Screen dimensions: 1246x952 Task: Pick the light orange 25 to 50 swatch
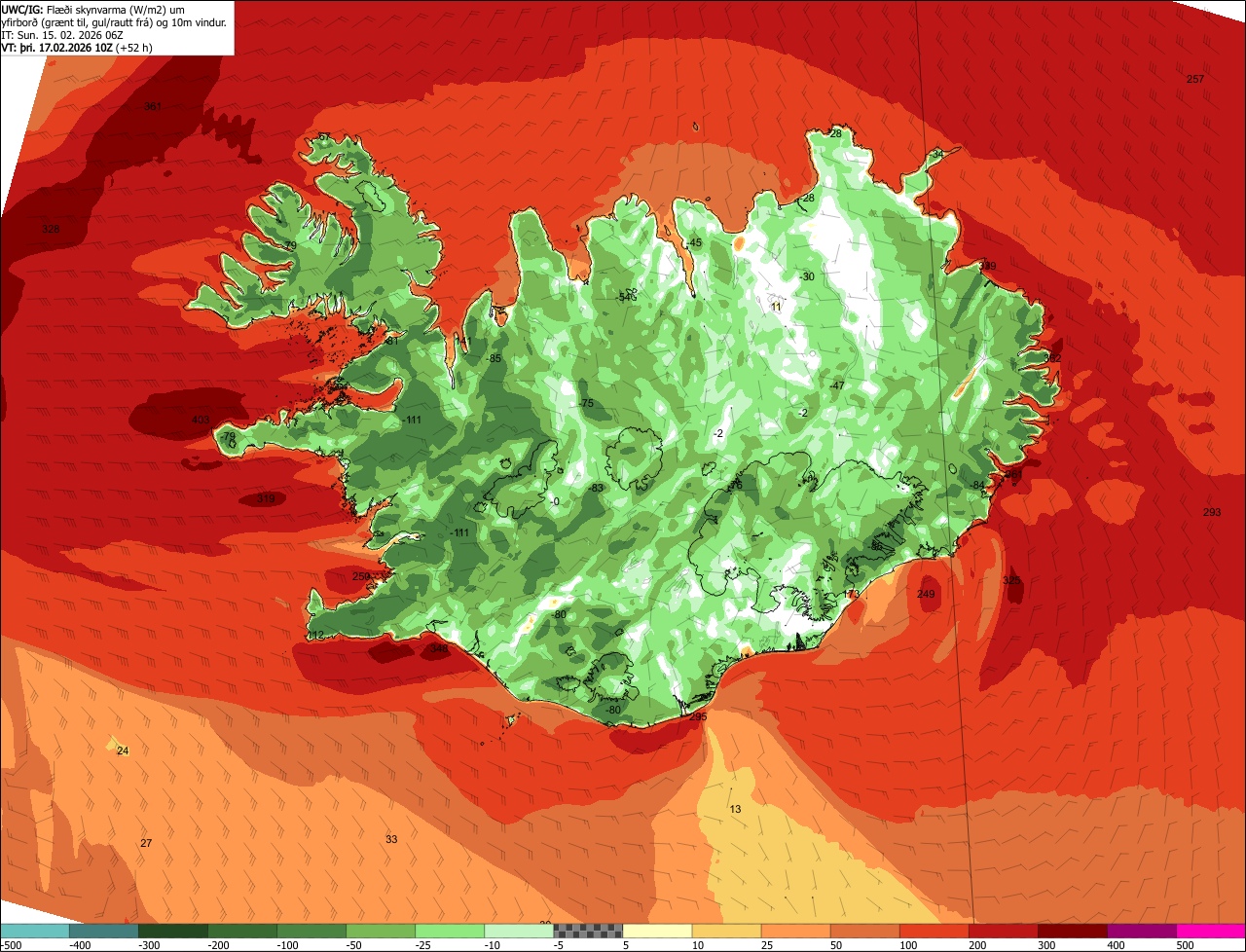click(x=794, y=931)
